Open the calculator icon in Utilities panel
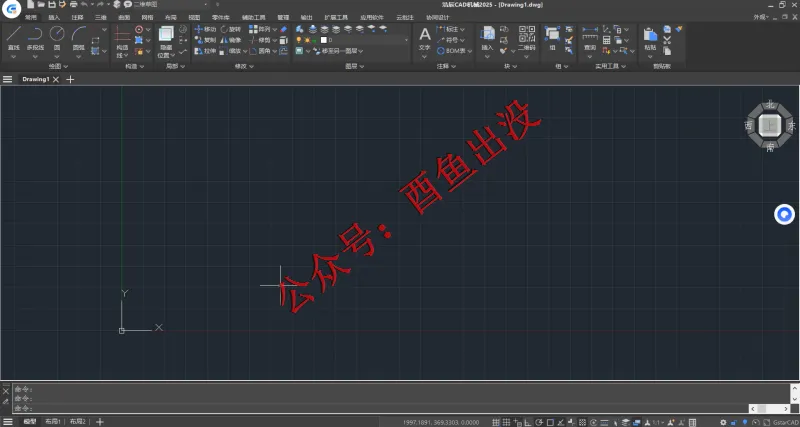This screenshot has width=800, height=427. pyautogui.click(x=606, y=40)
